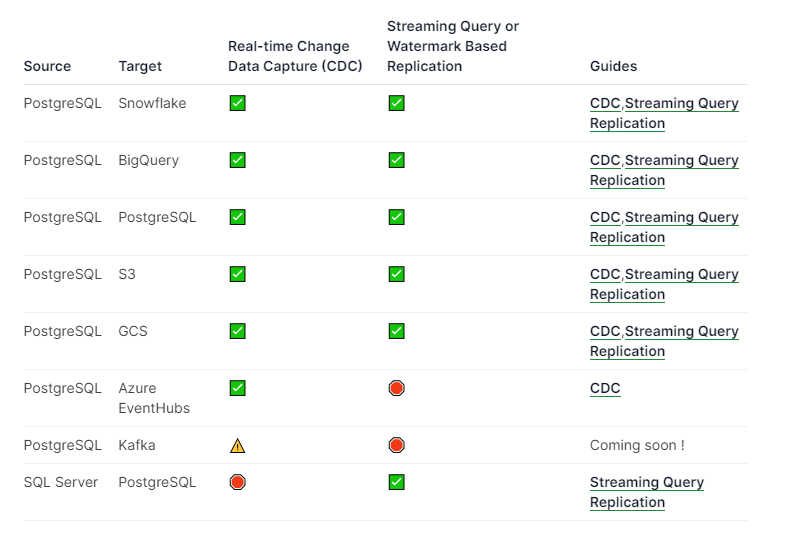This screenshot has width=807, height=535.
Task: Open the CDC guide for the PostgreSQL target
Action: (605, 218)
